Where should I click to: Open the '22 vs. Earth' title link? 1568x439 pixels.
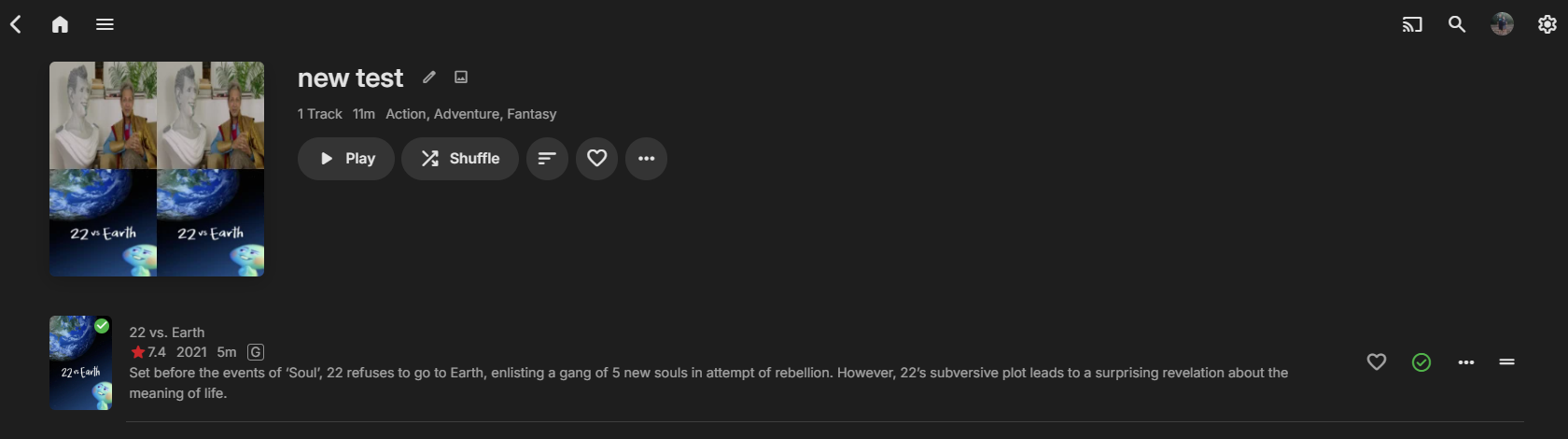167,333
